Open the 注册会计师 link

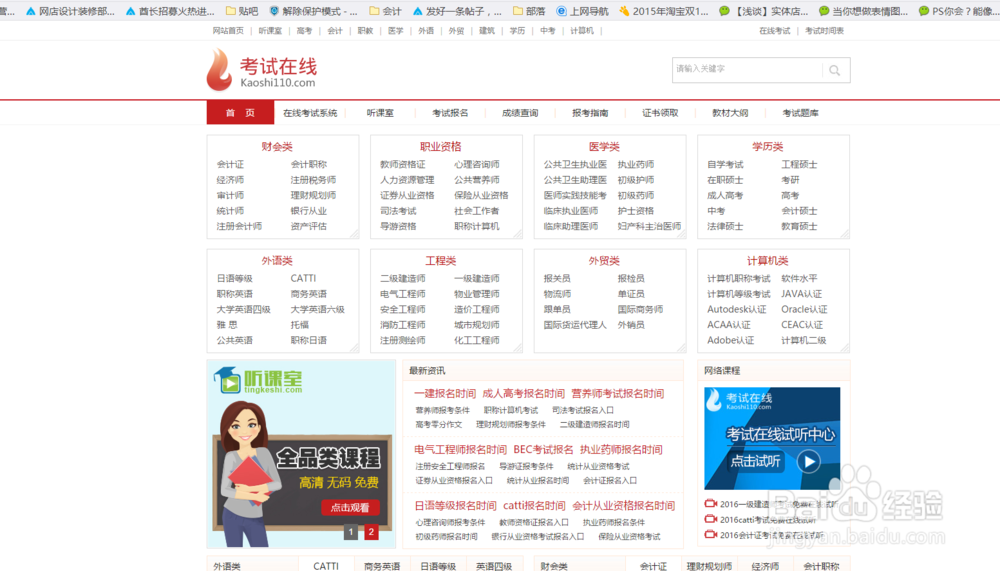click(239, 226)
